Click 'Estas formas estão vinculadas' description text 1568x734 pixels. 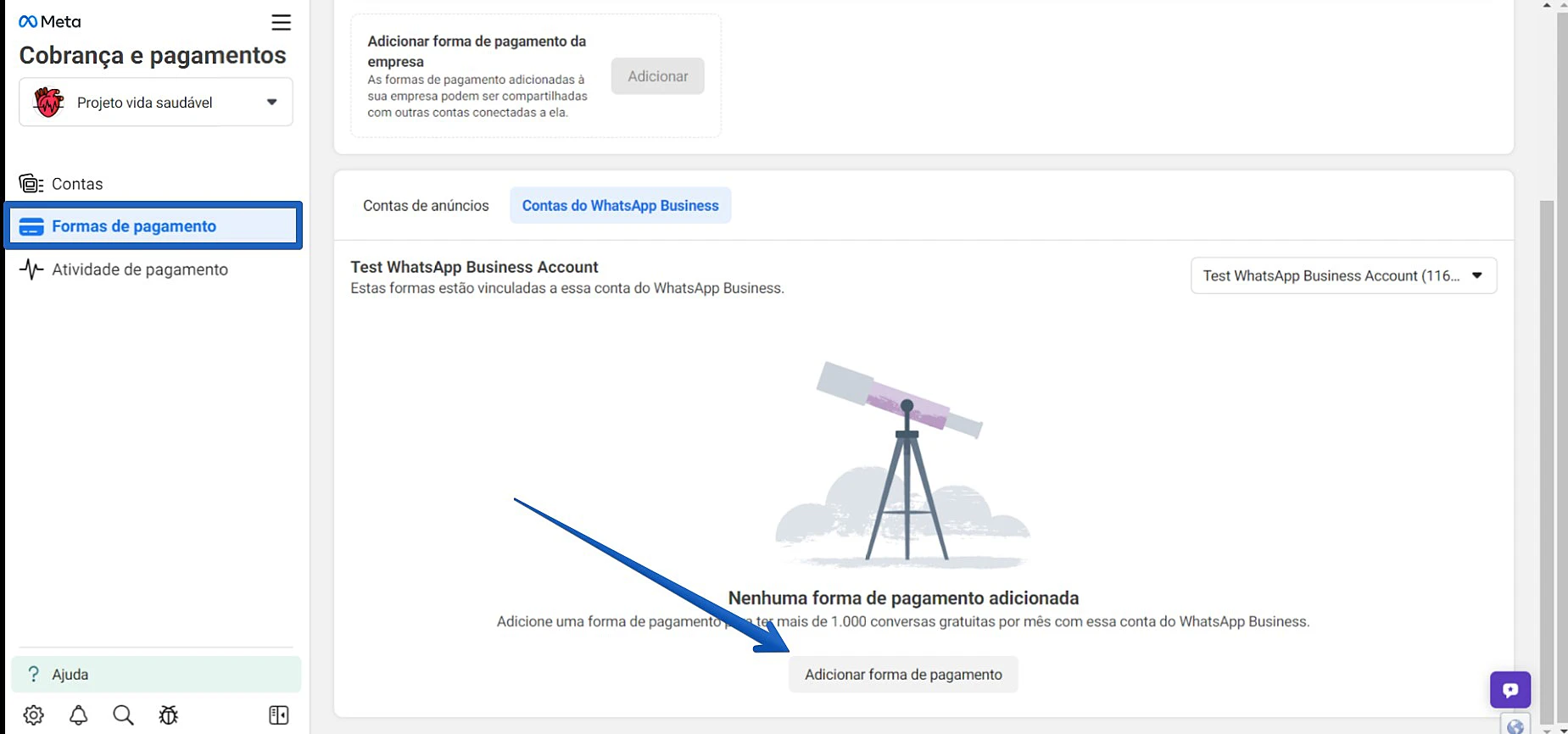(567, 288)
